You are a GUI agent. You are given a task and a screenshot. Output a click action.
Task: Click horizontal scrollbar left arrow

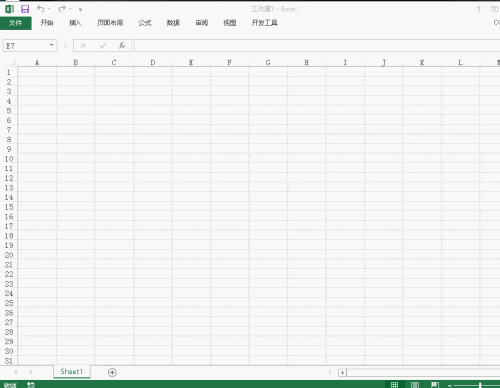click(x=342, y=372)
